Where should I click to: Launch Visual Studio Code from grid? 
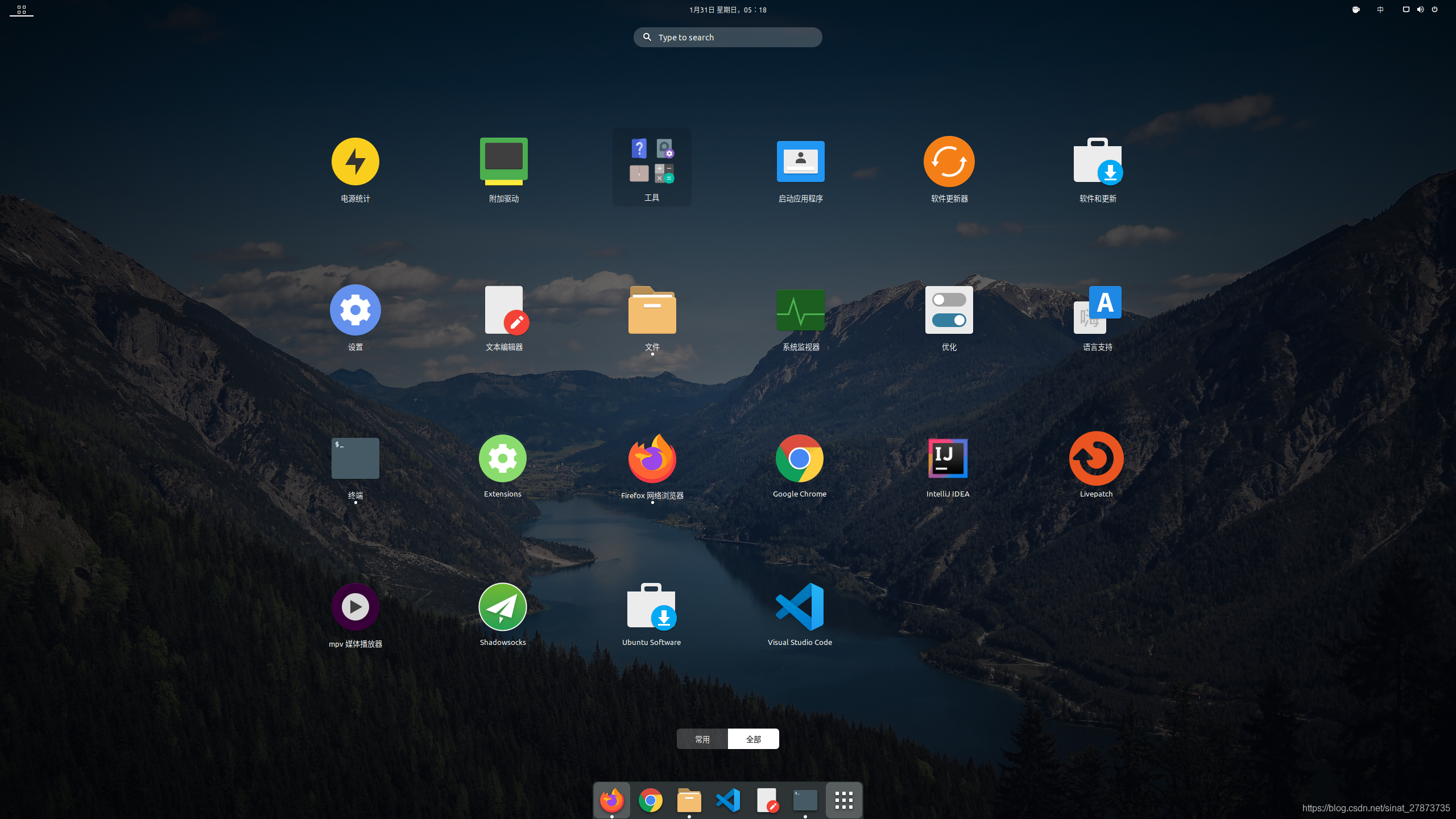[800, 615]
